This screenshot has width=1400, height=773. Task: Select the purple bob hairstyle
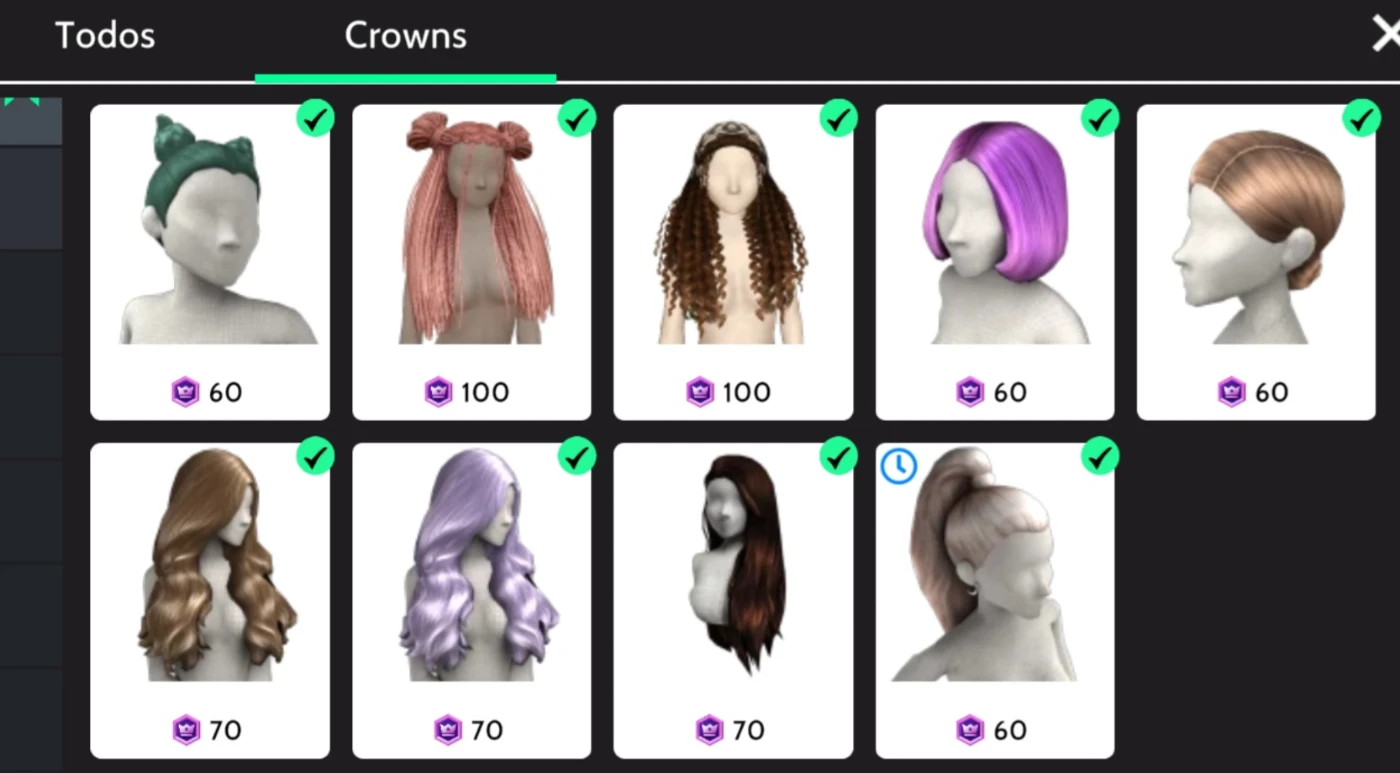[x=995, y=262]
